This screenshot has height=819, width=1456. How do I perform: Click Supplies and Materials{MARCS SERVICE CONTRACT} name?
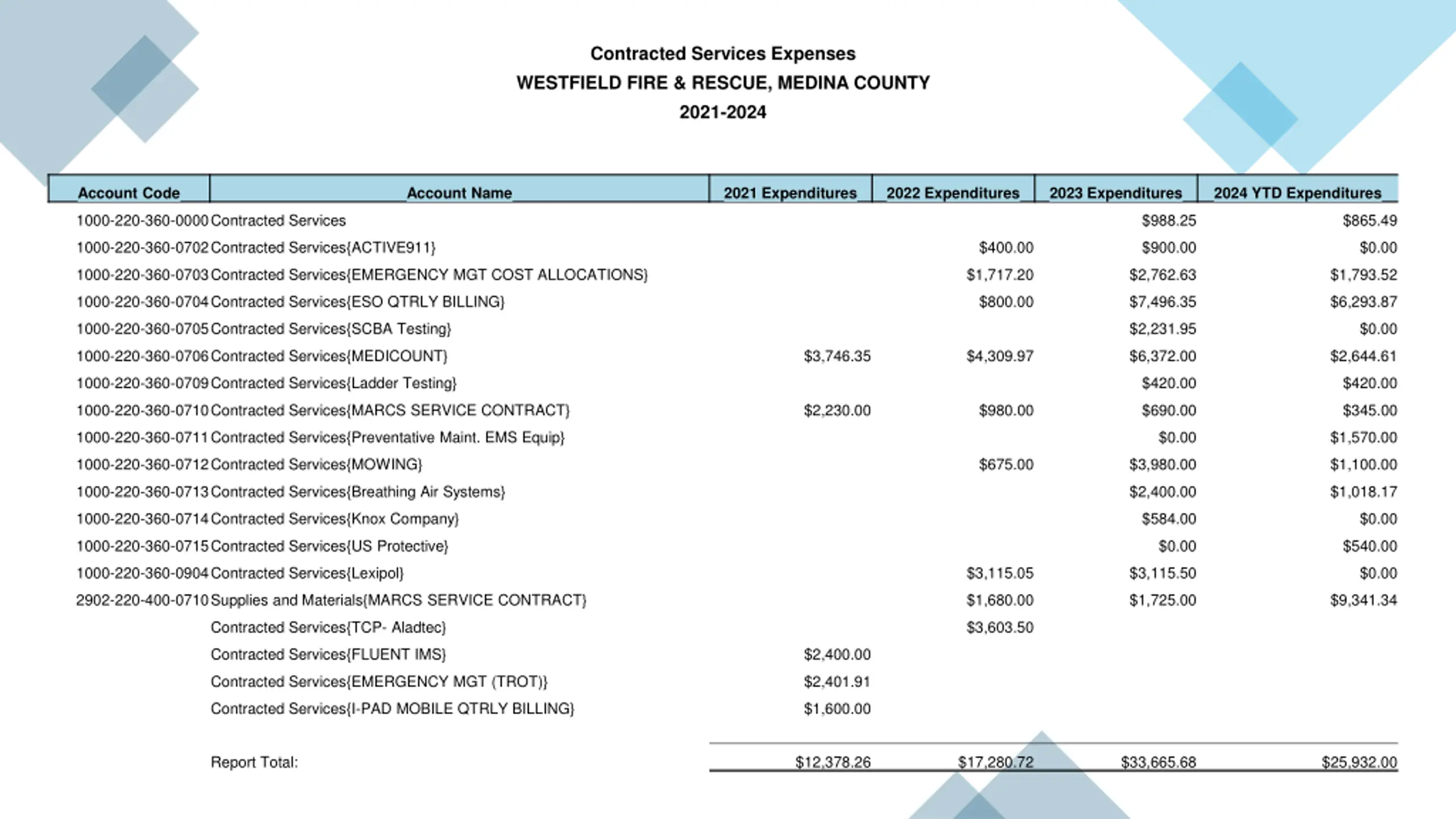point(399,601)
